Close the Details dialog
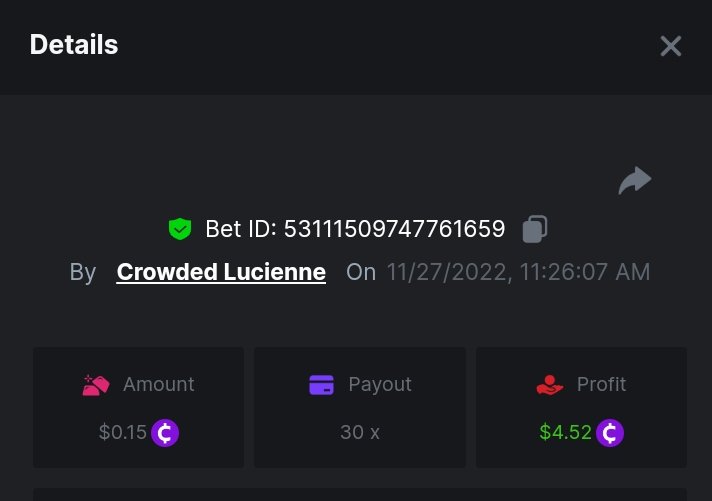Viewport: 712px width, 501px height. coord(670,46)
